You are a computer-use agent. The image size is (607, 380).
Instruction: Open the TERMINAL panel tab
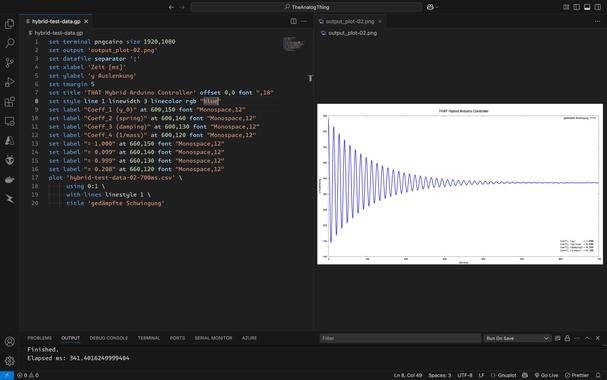click(x=149, y=338)
